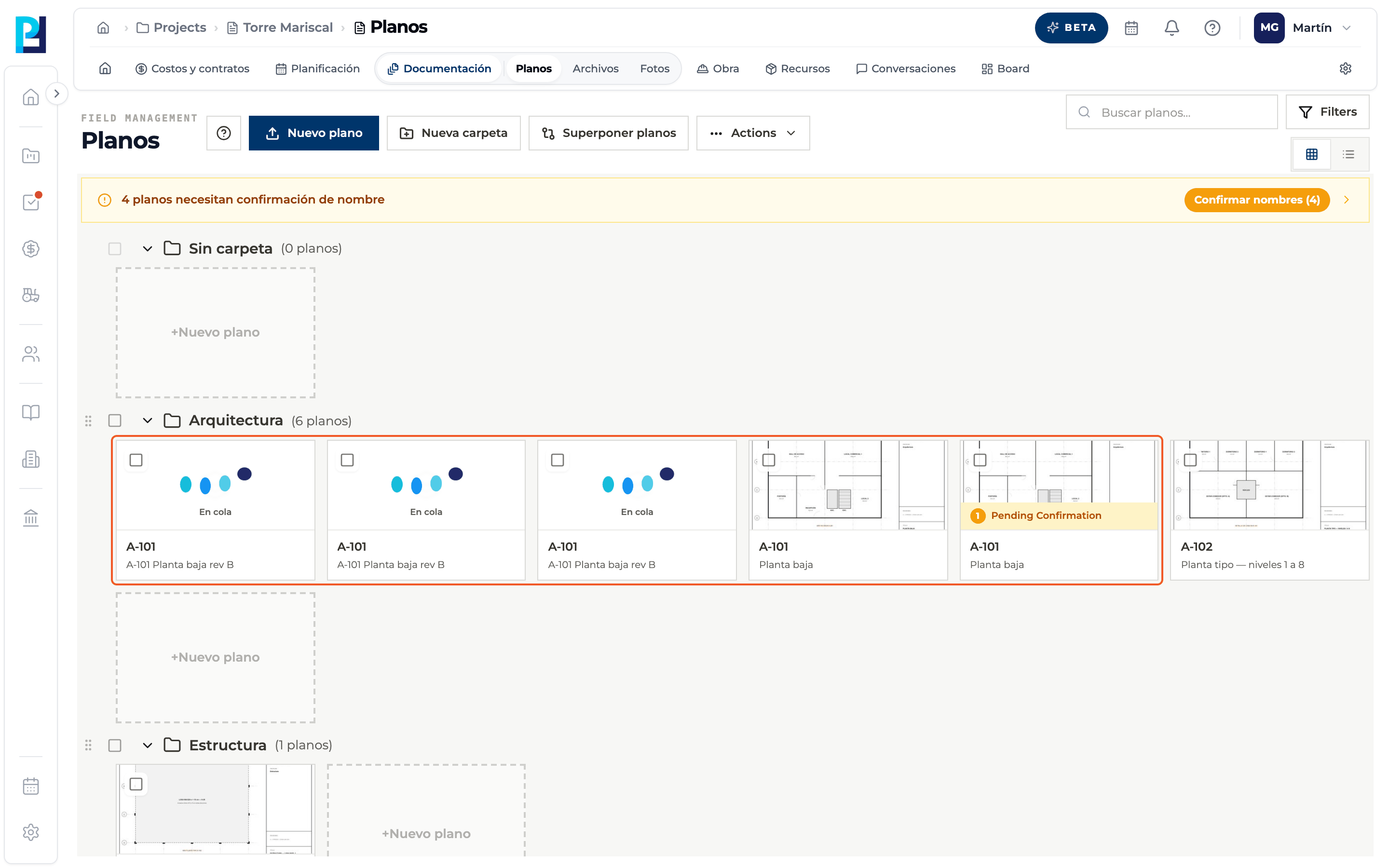Expand the left sidebar with the arrow
Image resolution: width=1389 pixels, height=868 pixels.
(56, 94)
